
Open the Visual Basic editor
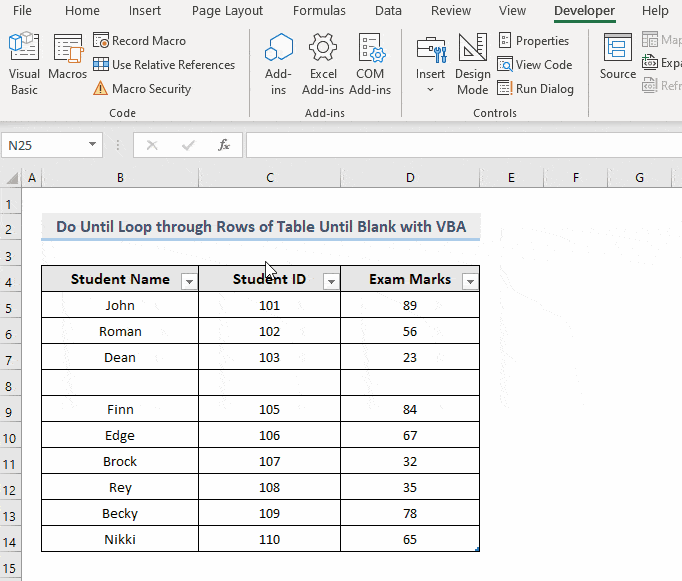coord(24,63)
